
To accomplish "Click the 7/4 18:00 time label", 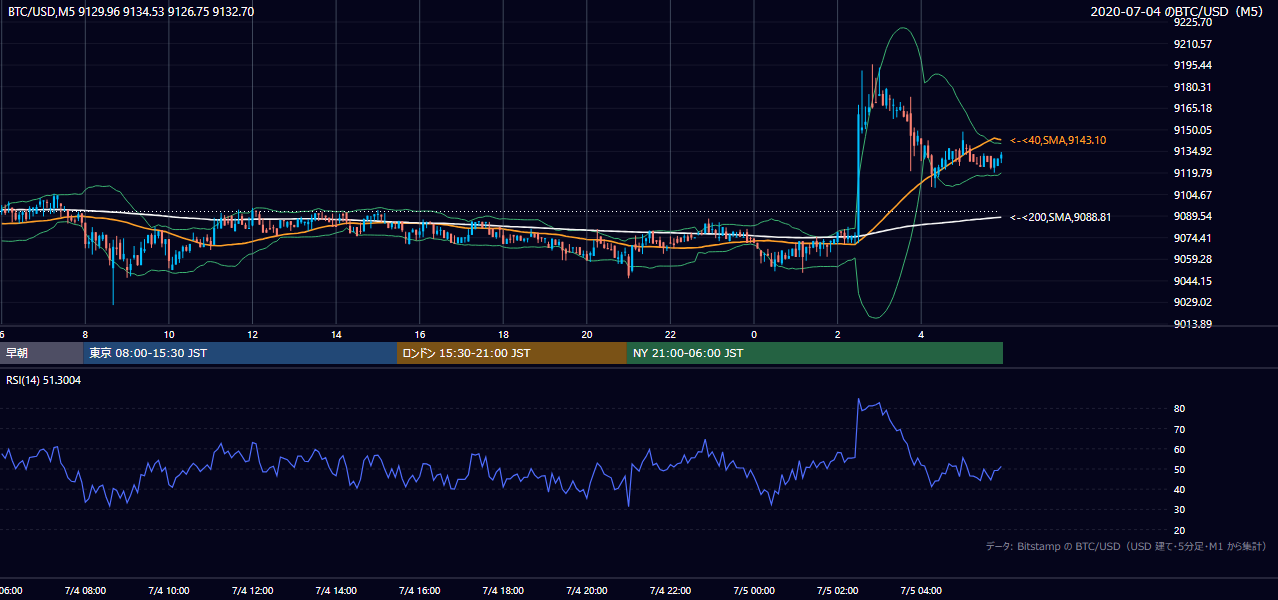I will point(503,590).
